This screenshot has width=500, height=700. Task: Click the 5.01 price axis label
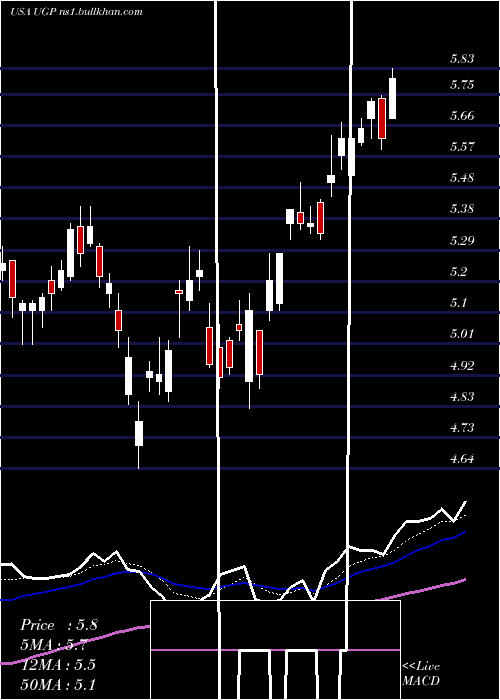click(x=462, y=334)
